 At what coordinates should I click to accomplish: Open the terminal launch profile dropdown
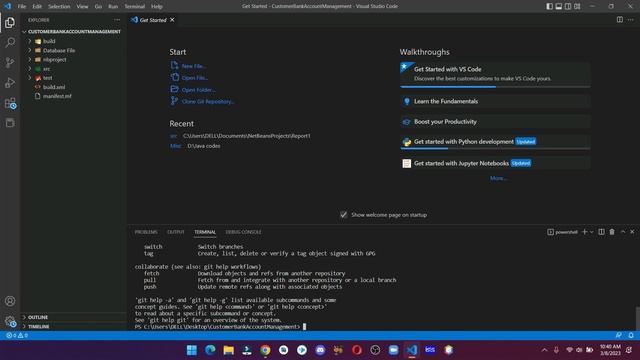591,232
